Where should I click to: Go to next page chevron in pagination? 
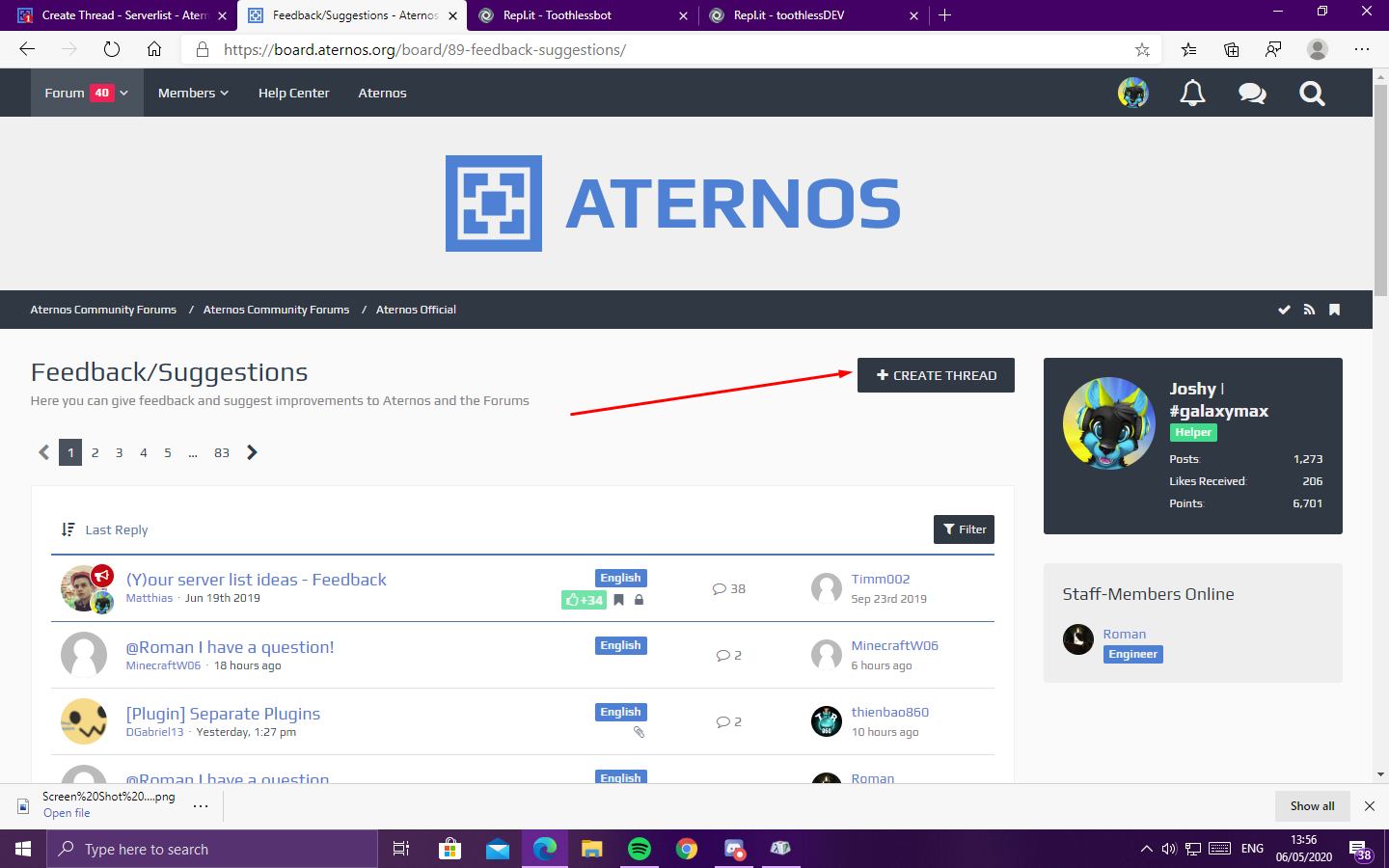tap(252, 452)
